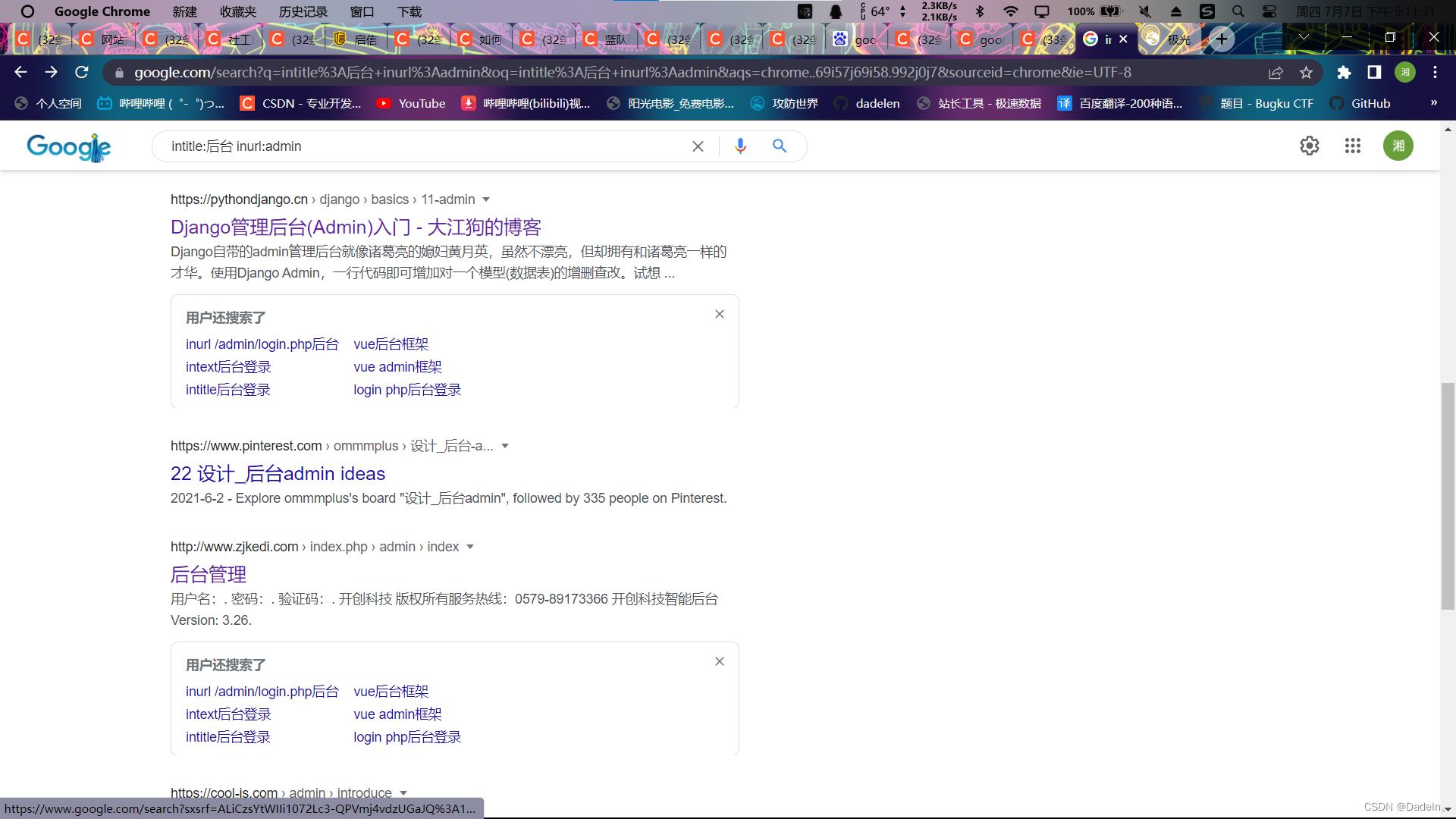Click the voice search microphone icon
This screenshot has width=1456, height=819.
[740, 146]
